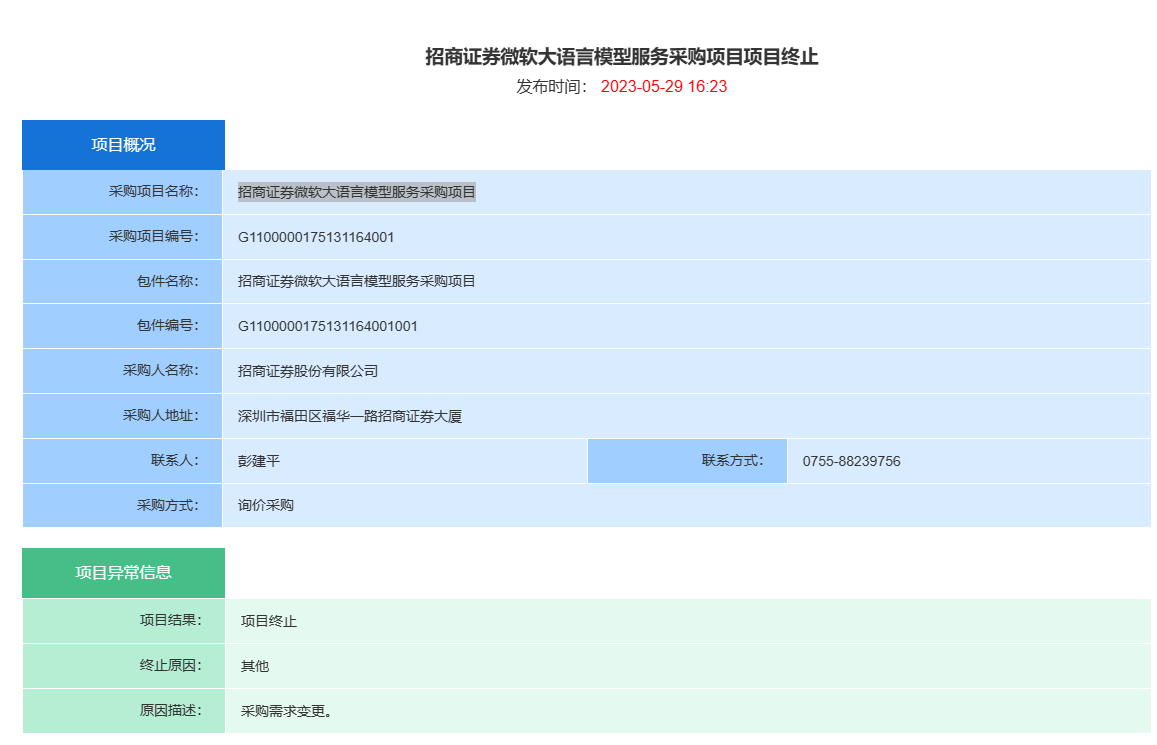Click the phone number 0755-88239756
This screenshot has width=1157, height=745.
pyautogui.click(x=851, y=461)
